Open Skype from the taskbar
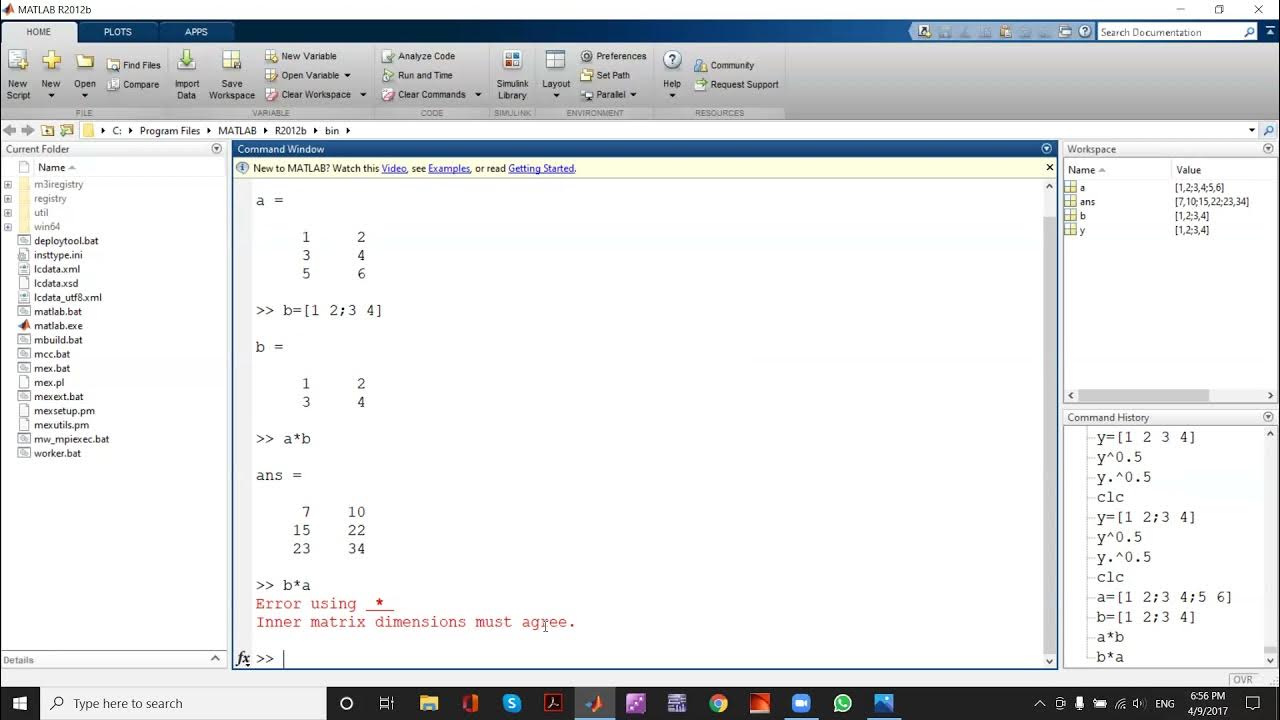 coord(512,703)
